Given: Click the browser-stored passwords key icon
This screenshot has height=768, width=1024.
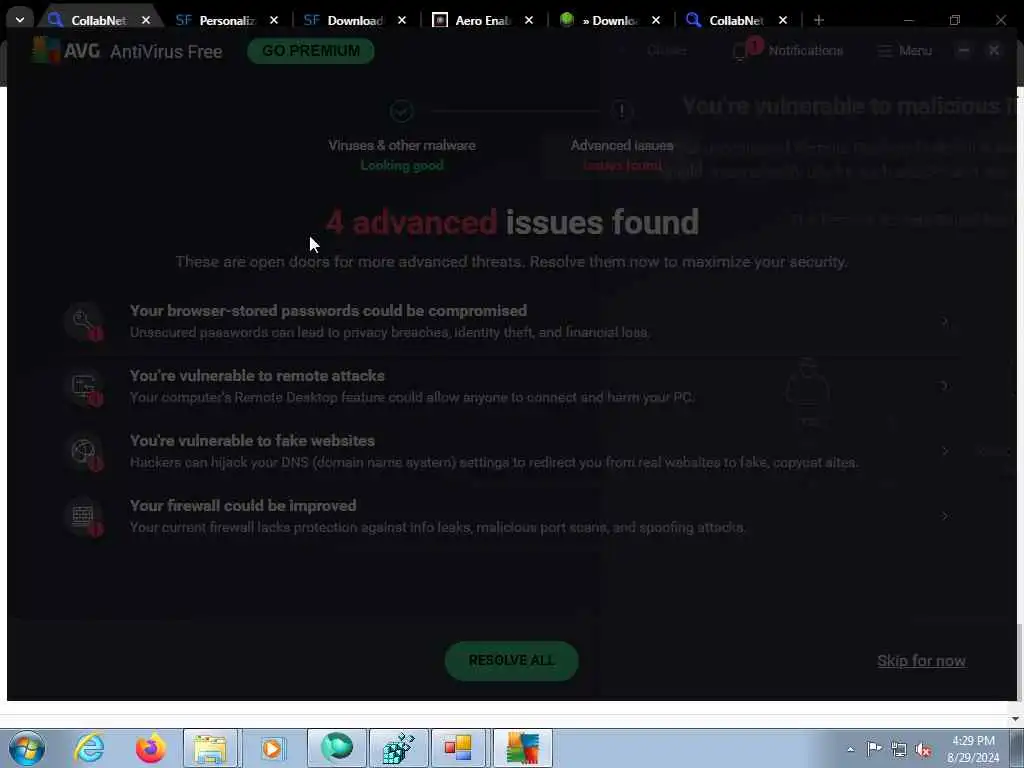Looking at the screenshot, I should coord(84,321).
